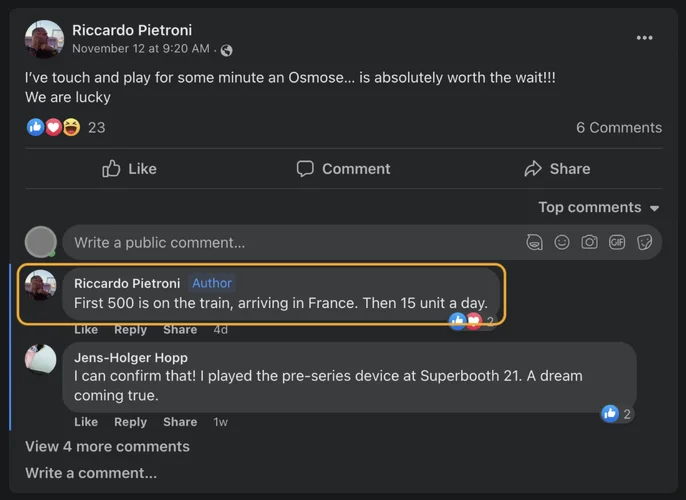
Task: Open the emoji picker in comment box
Action: click(x=562, y=242)
